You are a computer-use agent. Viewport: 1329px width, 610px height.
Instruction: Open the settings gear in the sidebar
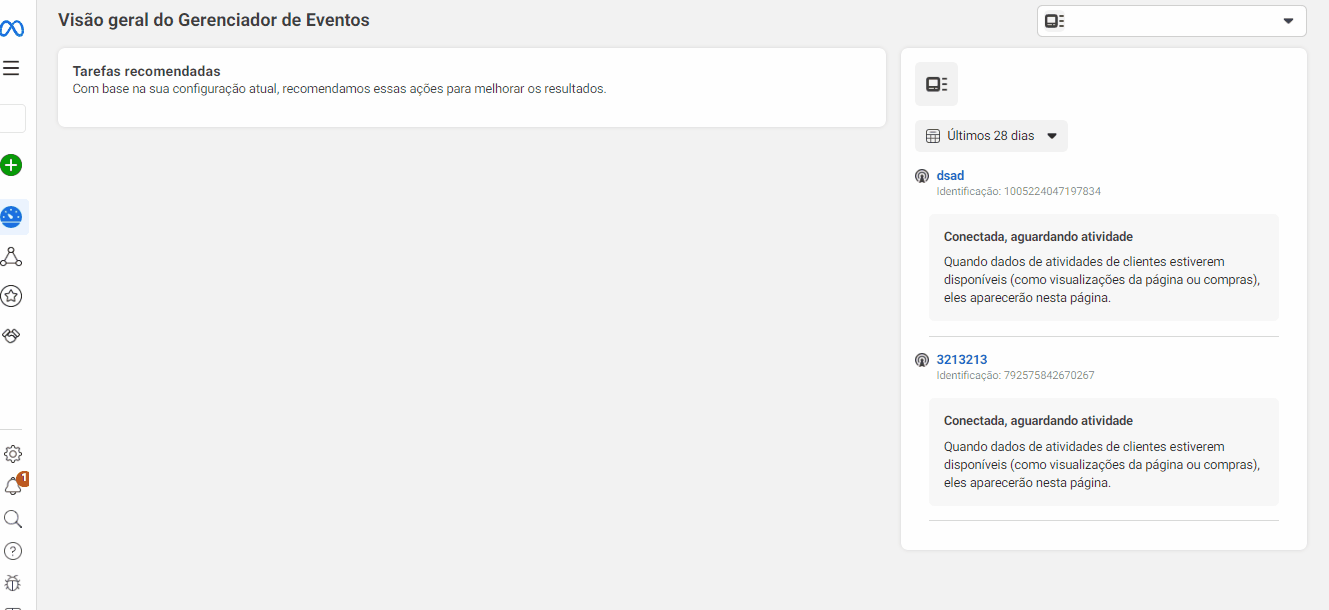click(12, 453)
